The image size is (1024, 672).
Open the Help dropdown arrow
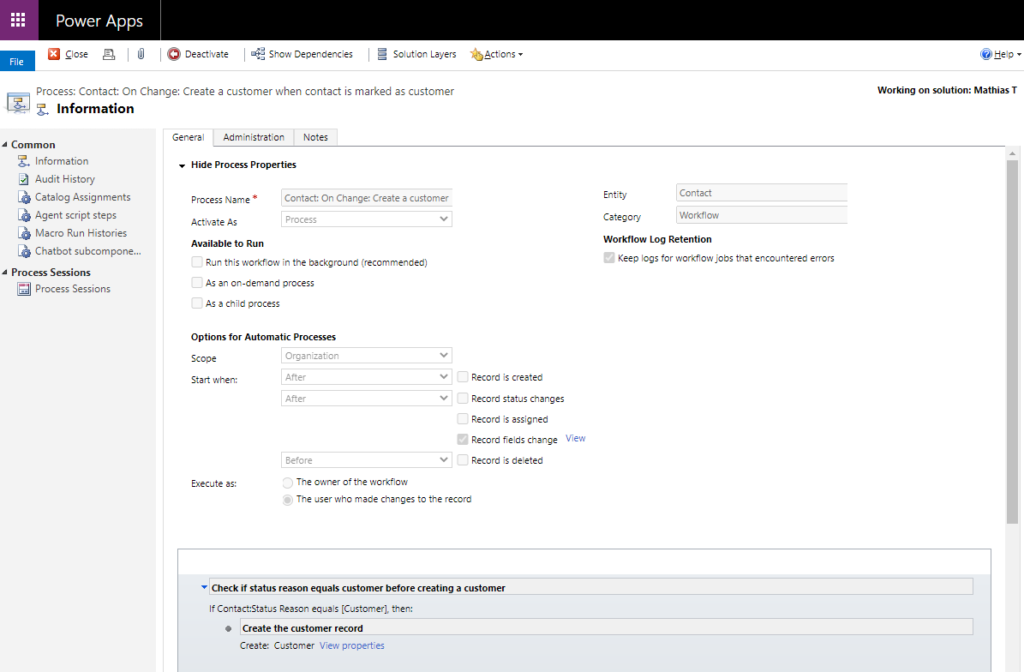click(x=1019, y=55)
